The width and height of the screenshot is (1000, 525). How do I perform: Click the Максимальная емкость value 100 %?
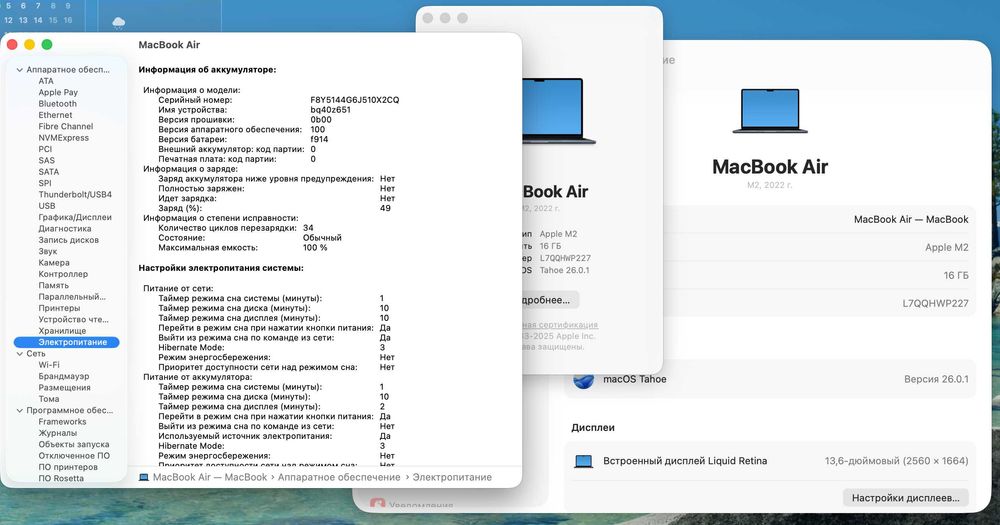pyautogui.click(x=315, y=248)
